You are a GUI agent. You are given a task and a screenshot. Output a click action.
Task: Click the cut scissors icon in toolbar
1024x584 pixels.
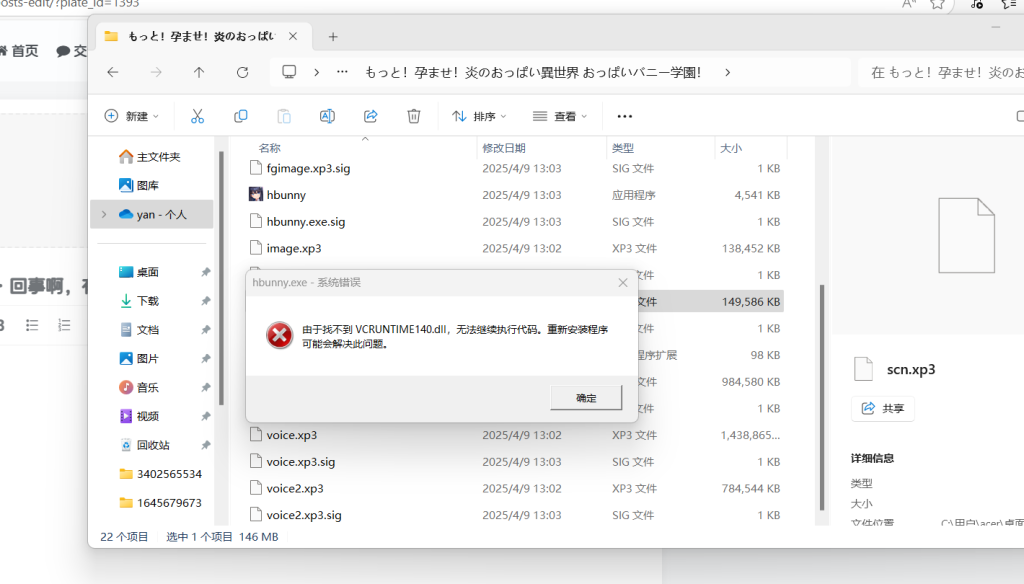click(197, 116)
